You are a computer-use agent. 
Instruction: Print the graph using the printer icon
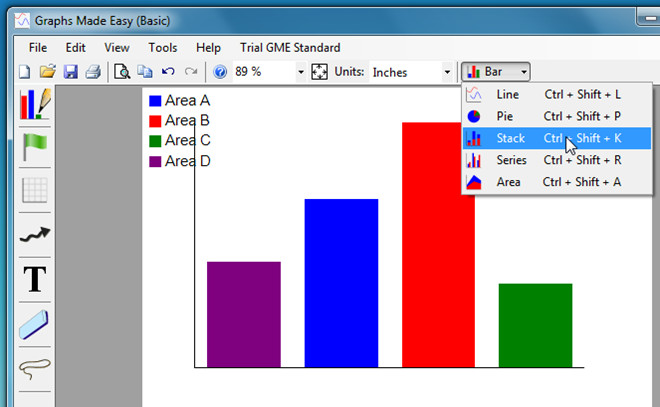(93, 72)
